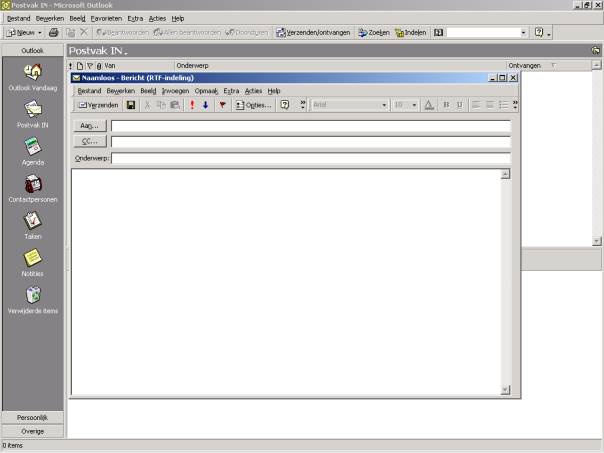Click the Paste icon in message toolbar
The image size is (604, 453).
175,105
